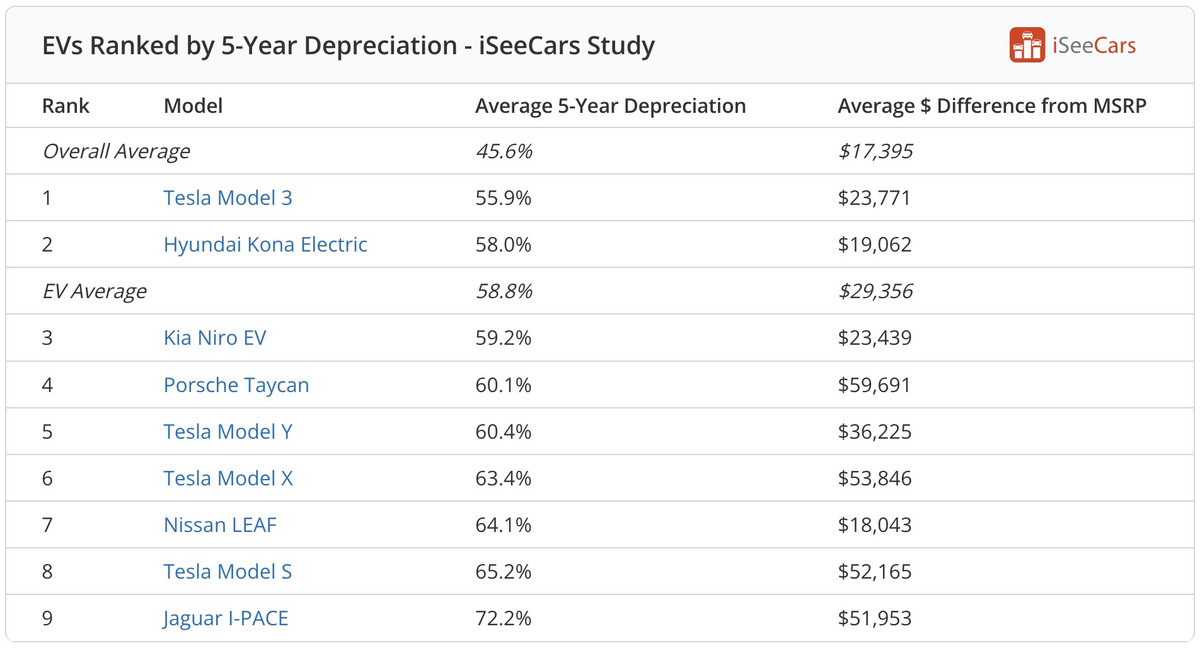
Task: Click the iSeeCars logo icon
Action: [x=1027, y=45]
